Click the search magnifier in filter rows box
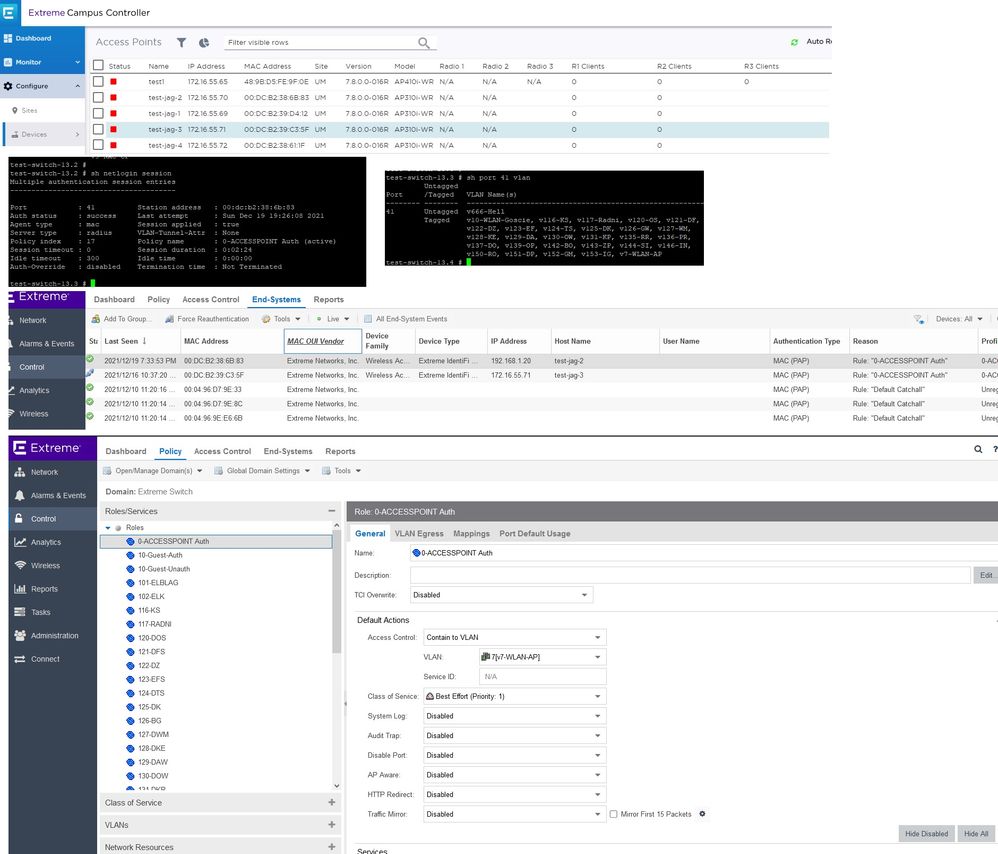Screen dimensions: 998x854 pos(425,43)
